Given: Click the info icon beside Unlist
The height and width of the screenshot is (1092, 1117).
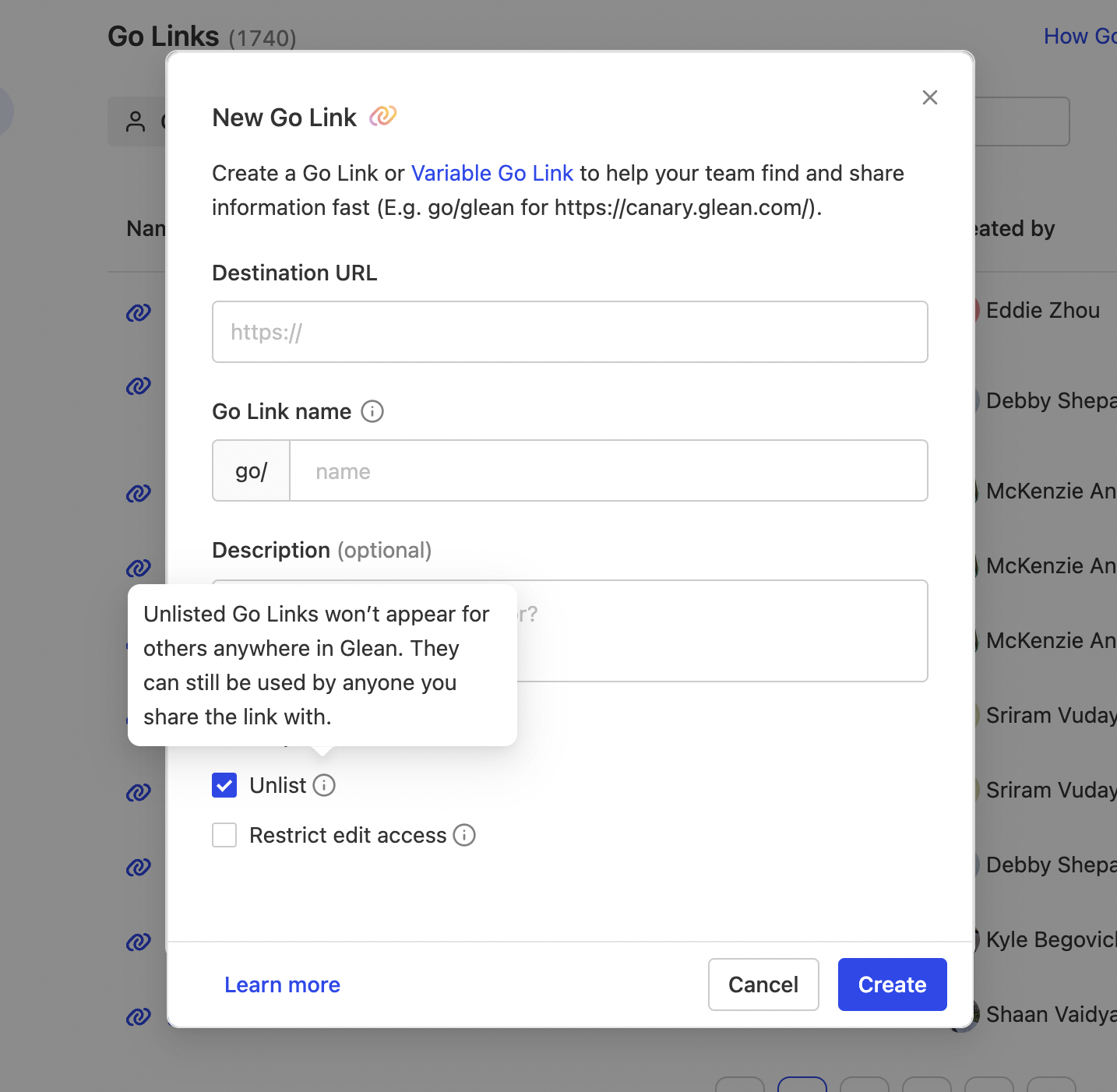Looking at the screenshot, I should (x=324, y=785).
